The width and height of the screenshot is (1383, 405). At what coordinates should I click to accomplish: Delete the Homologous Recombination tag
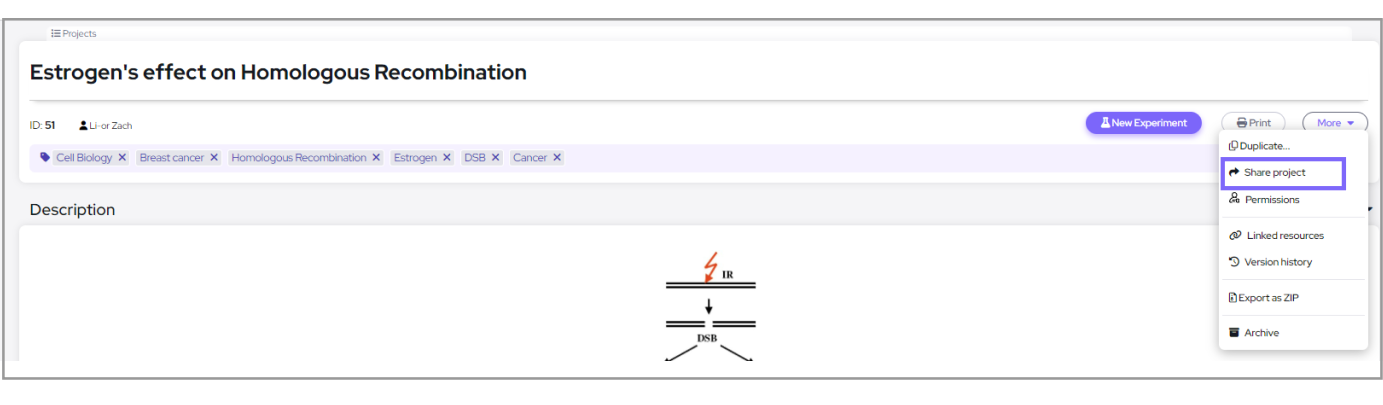pos(376,158)
